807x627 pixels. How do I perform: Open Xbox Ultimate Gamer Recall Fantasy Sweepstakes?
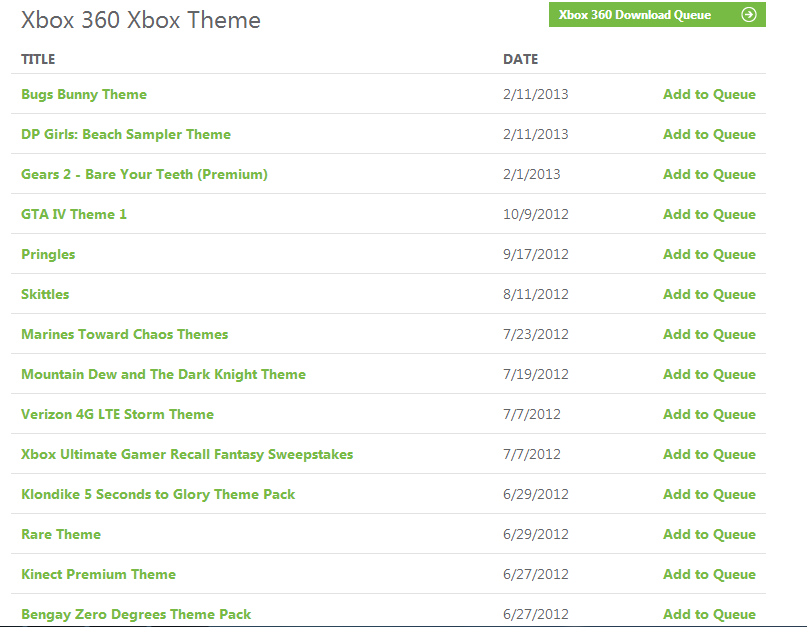(187, 455)
